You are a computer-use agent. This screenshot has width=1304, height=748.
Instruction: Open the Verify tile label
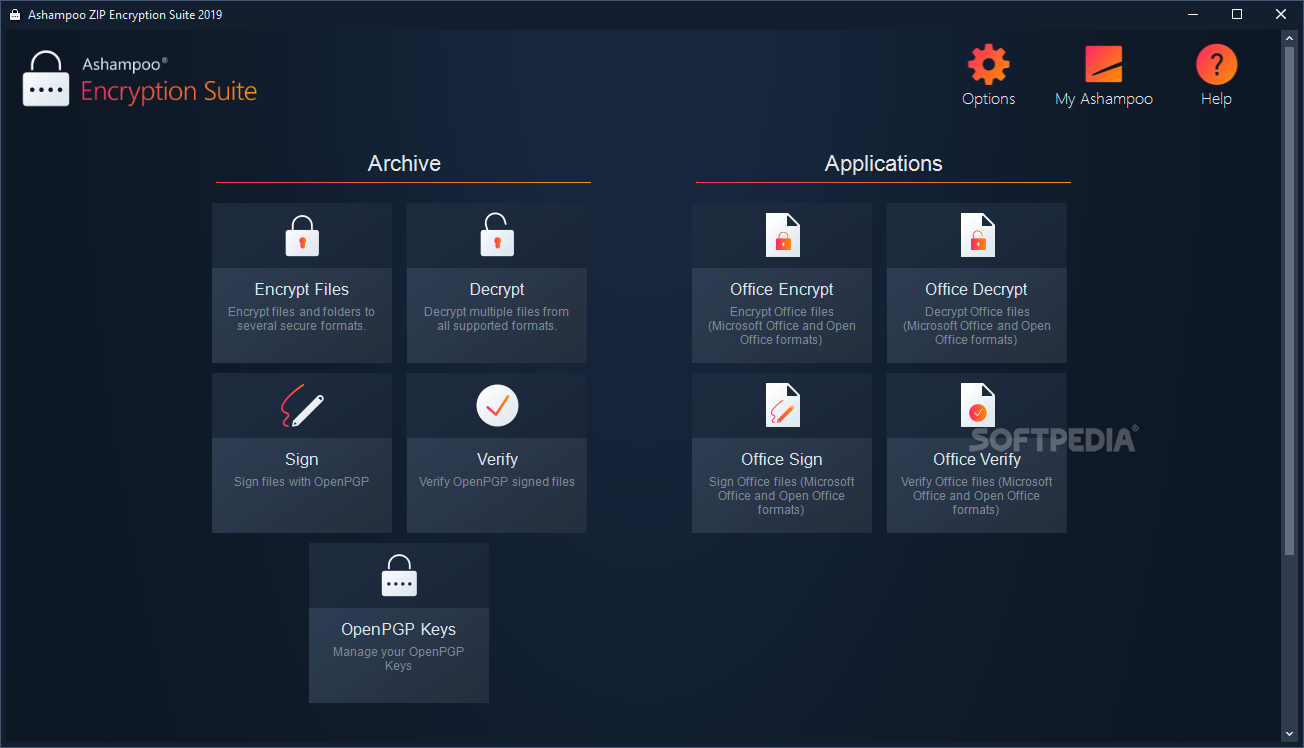click(x=497, y=459)
